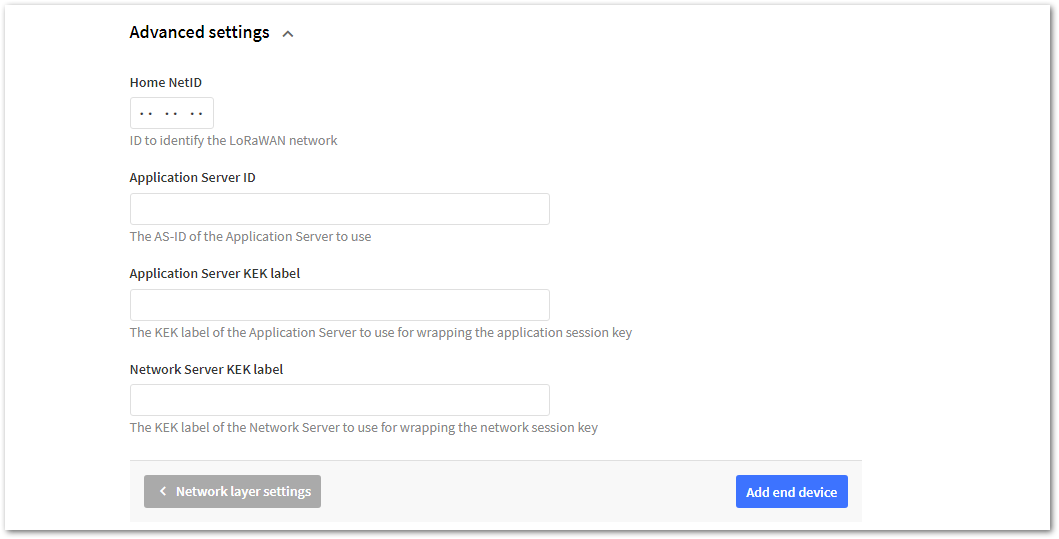Focus the Home NetID input field

click(x=172, y=113)
